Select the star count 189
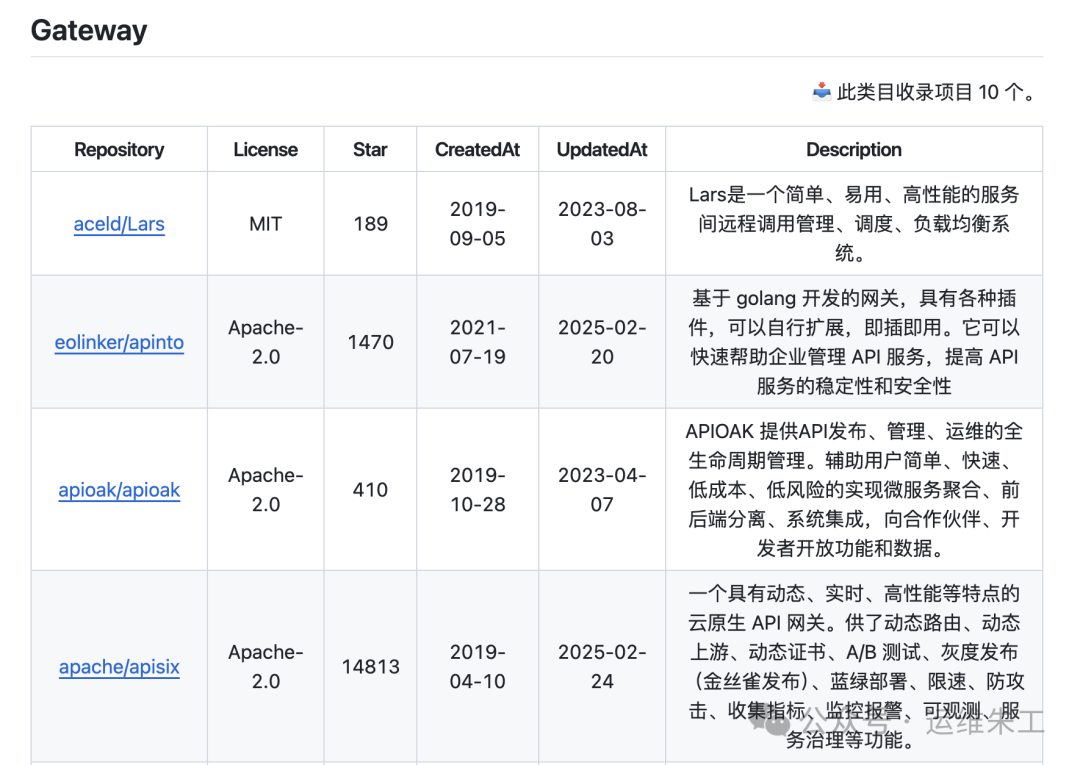This screenshot has width=1080, height=765. tap(371, 224)
